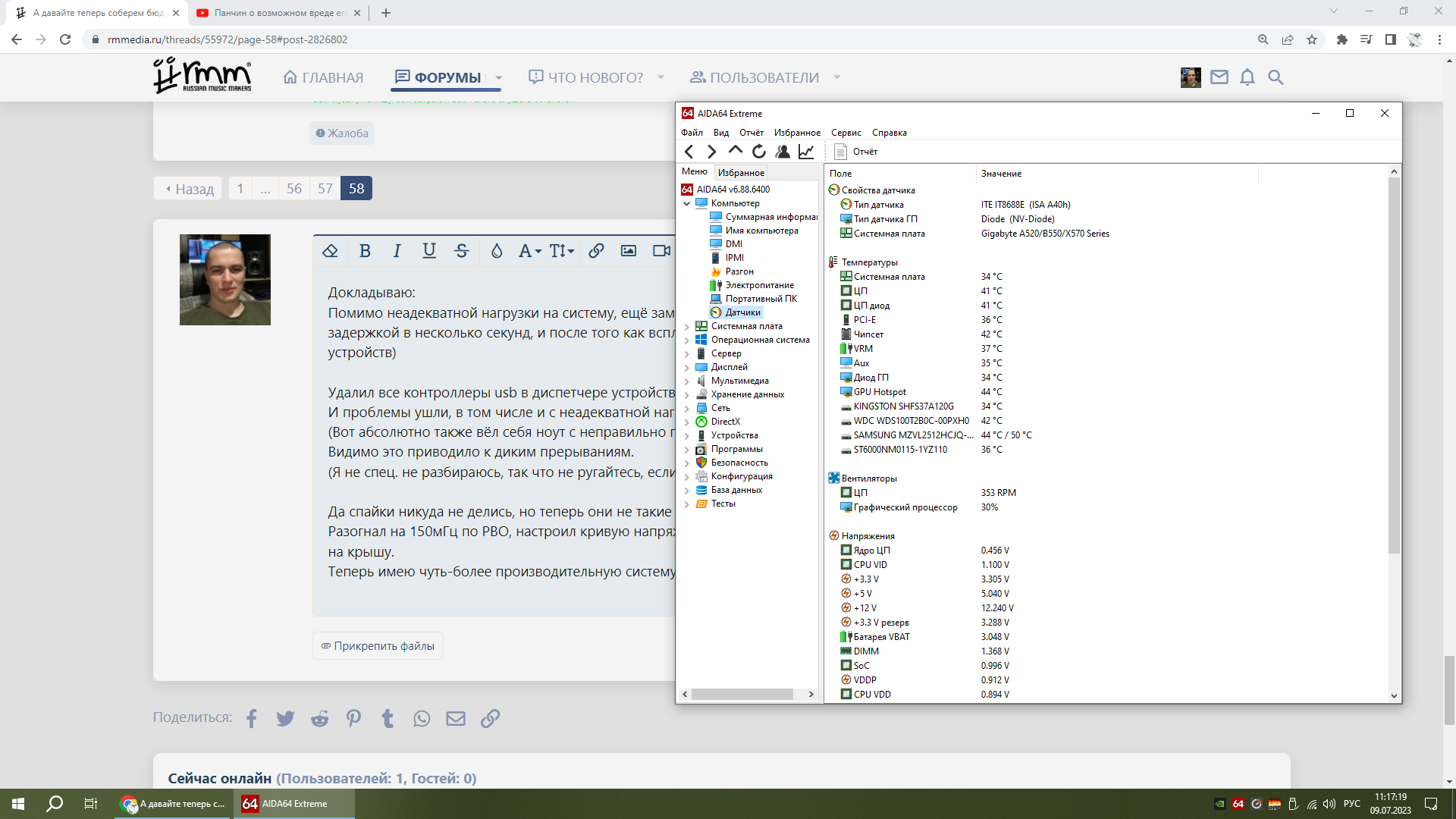Open the font size dropdown in editor

pos(561,251)
